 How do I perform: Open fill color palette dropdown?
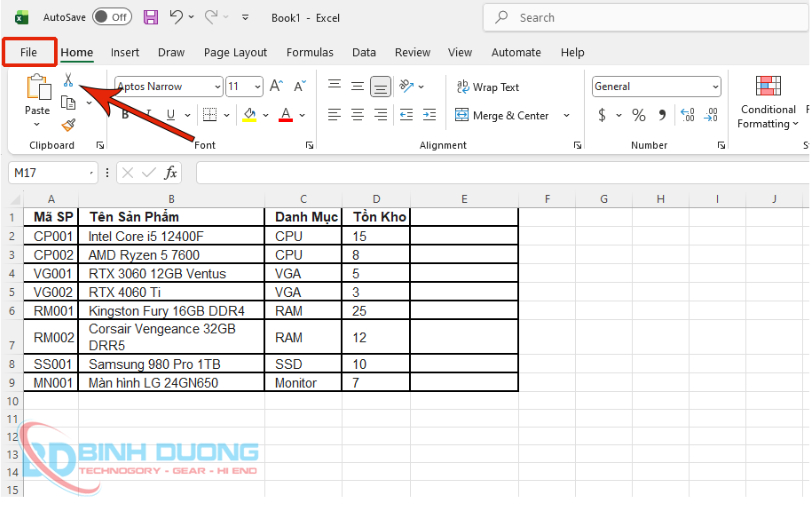(265, 115)
